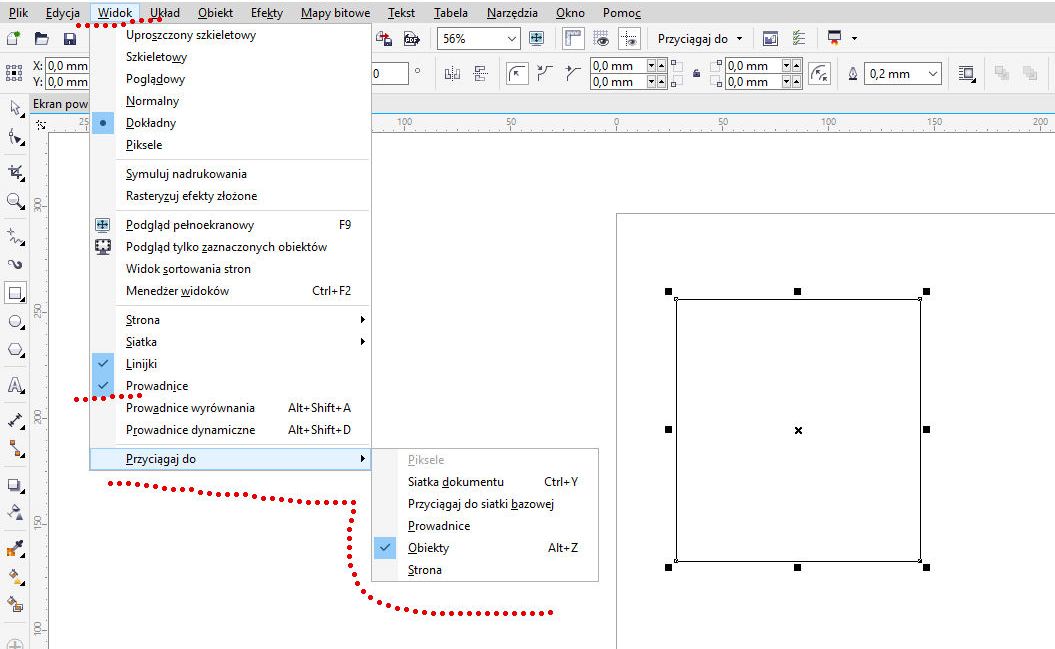Screen dimensions: 1055x649
Task: Click the Publish to PDF icon
Action: pyautogui.click(x=411, y=39)
